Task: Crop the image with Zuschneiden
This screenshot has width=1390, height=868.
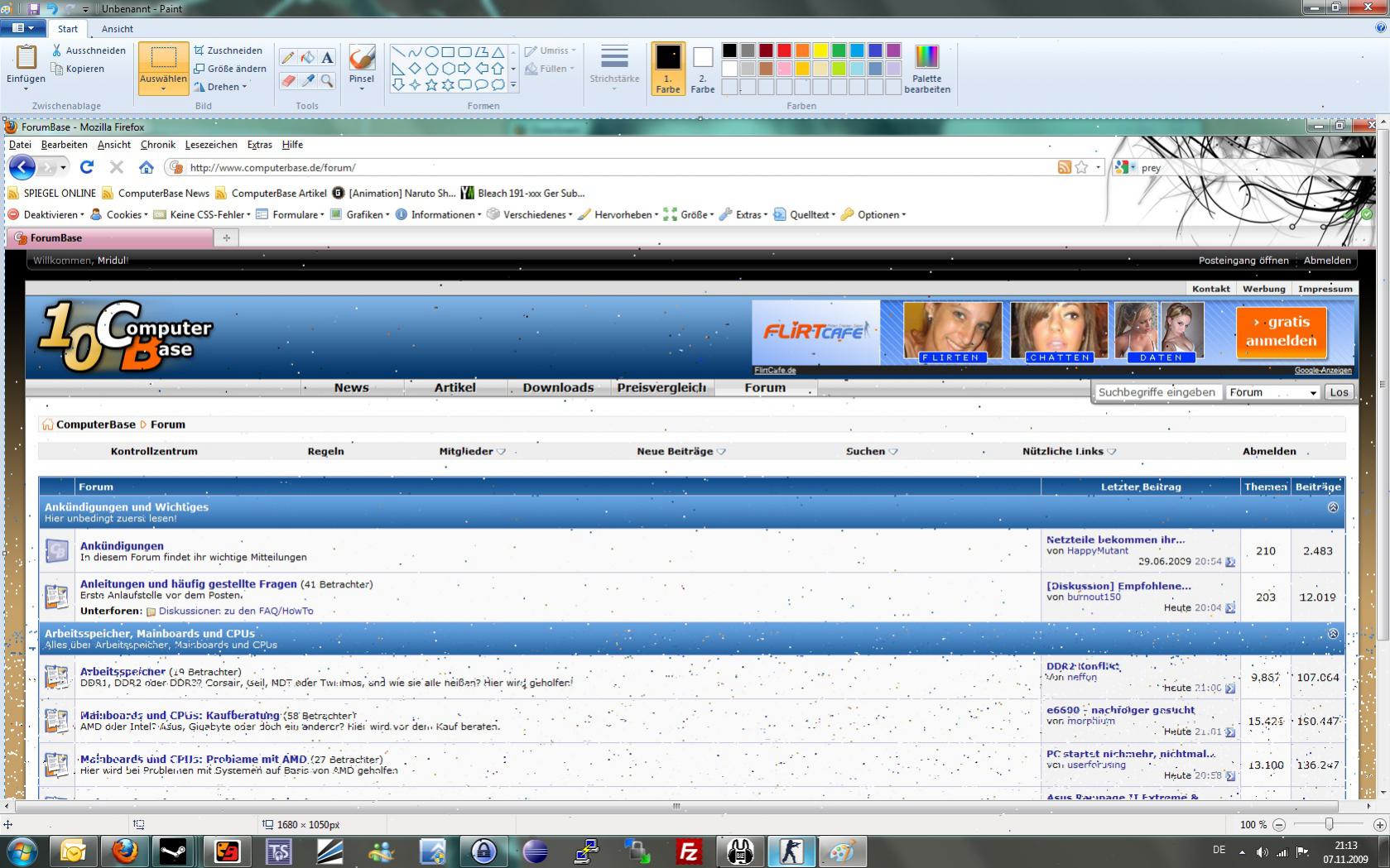Action: pyautogui.click(x=228, y=50)
